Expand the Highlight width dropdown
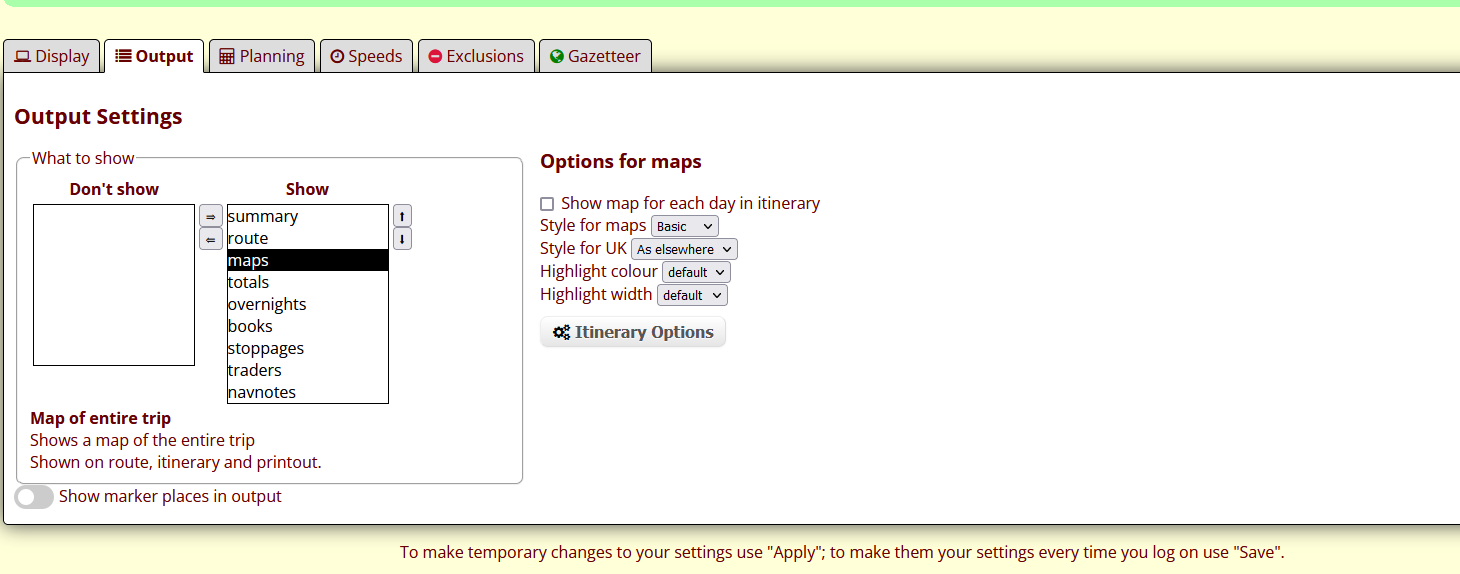This screenshot has width=1460, height=574. click(692, 295)
